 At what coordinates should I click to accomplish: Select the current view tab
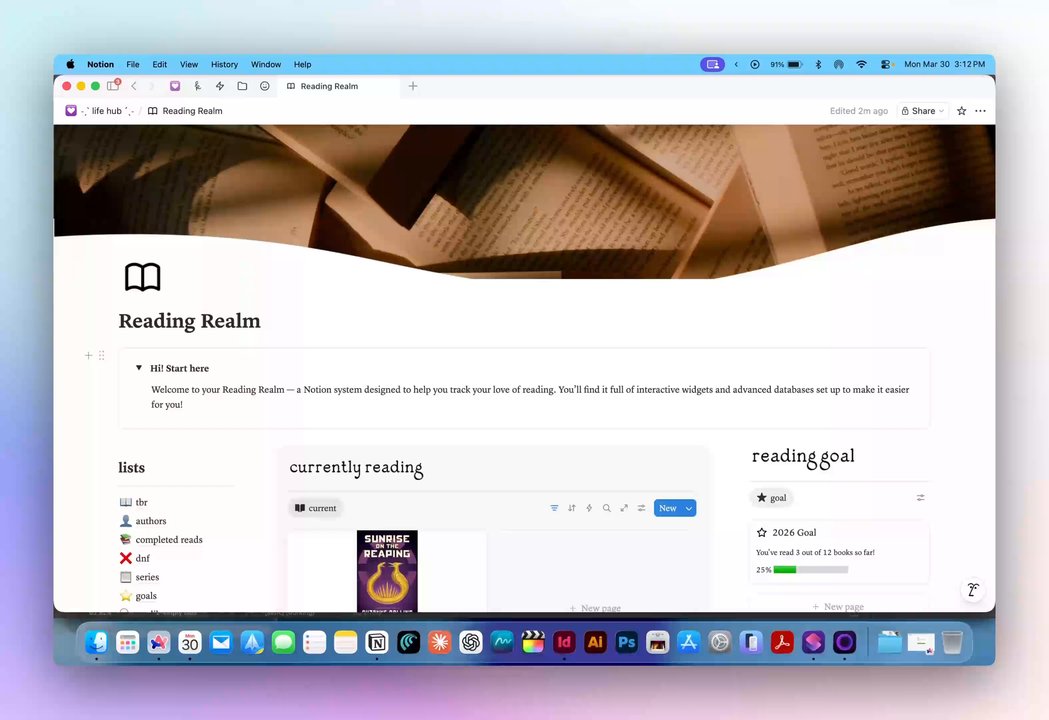(315, 508)
